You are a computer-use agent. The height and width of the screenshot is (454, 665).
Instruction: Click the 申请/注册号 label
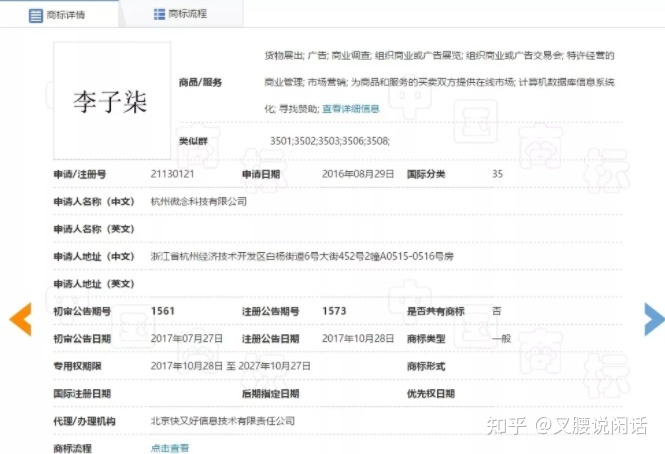tap(80, 174)
